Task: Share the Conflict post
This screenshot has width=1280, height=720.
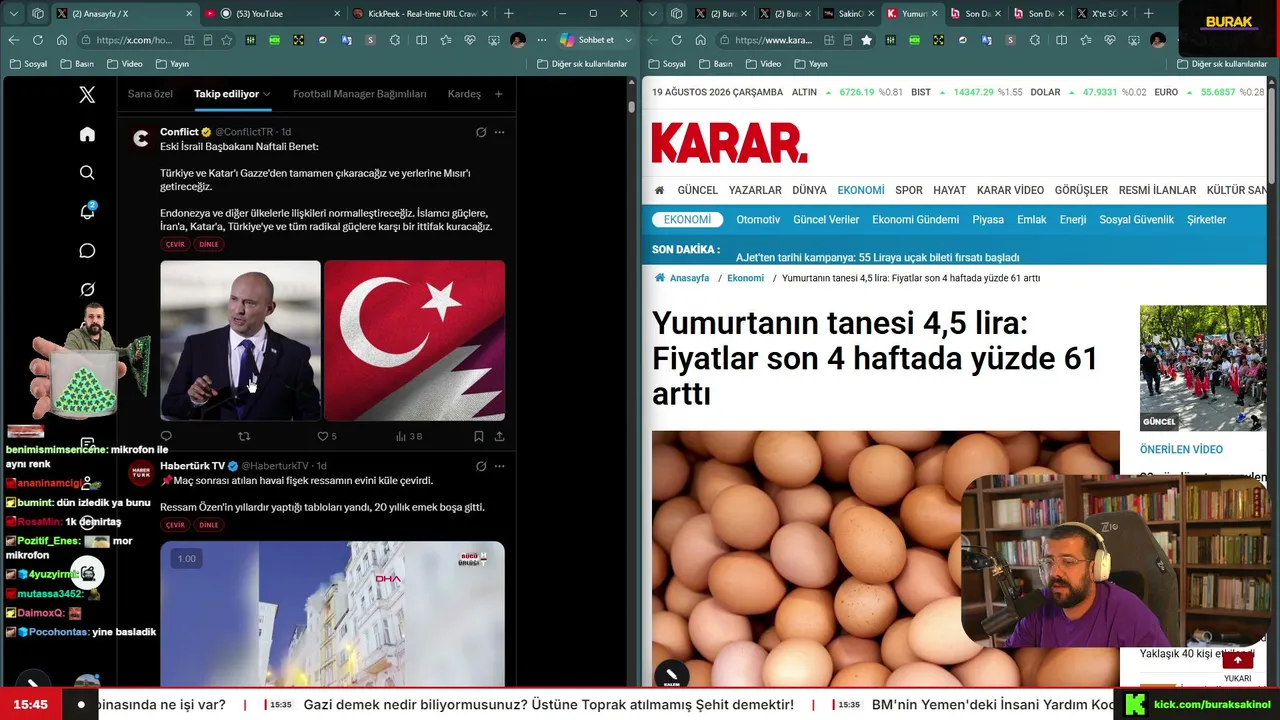Action: coord(499,436)
